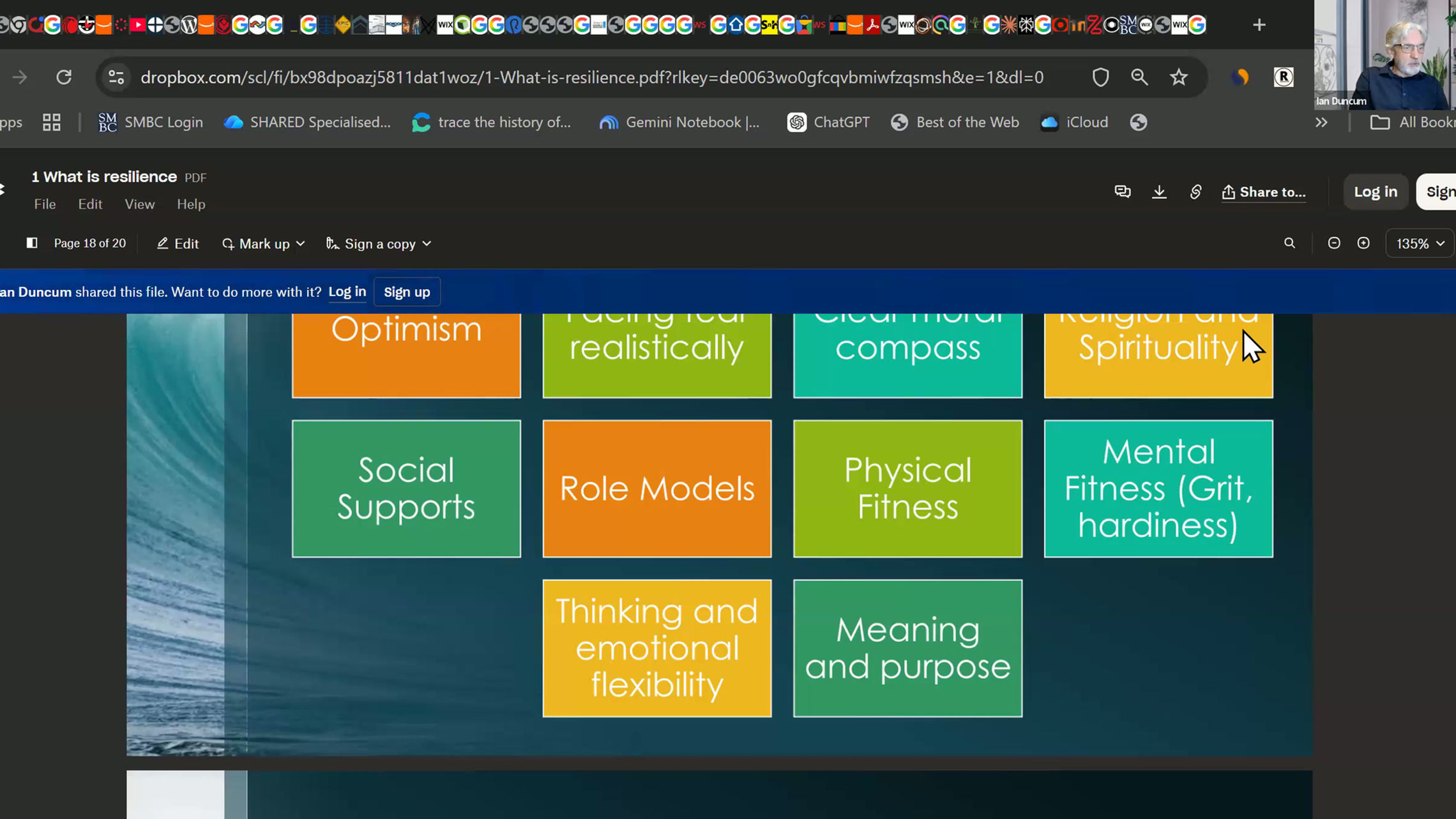This screenshot has height=819, width=1456.
Task: Open the Edit menu
Action: [x=90, y=204]
